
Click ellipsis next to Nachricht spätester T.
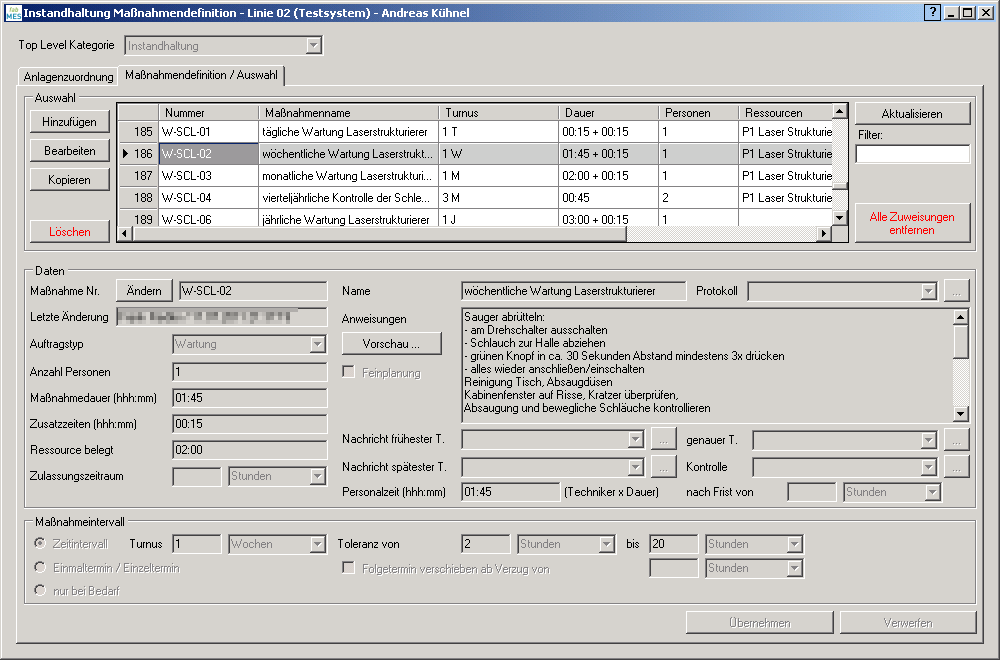coord(664,466)
